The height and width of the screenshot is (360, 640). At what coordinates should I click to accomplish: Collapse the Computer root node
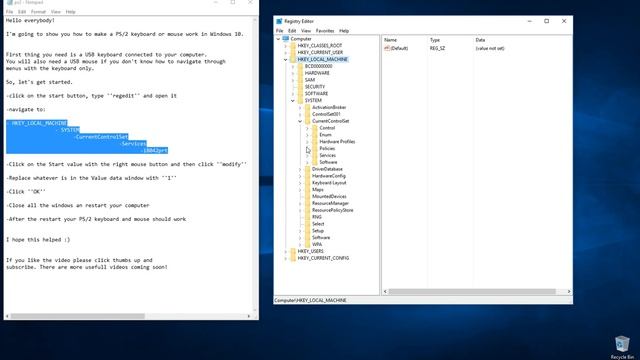click(x=278, y=39)
